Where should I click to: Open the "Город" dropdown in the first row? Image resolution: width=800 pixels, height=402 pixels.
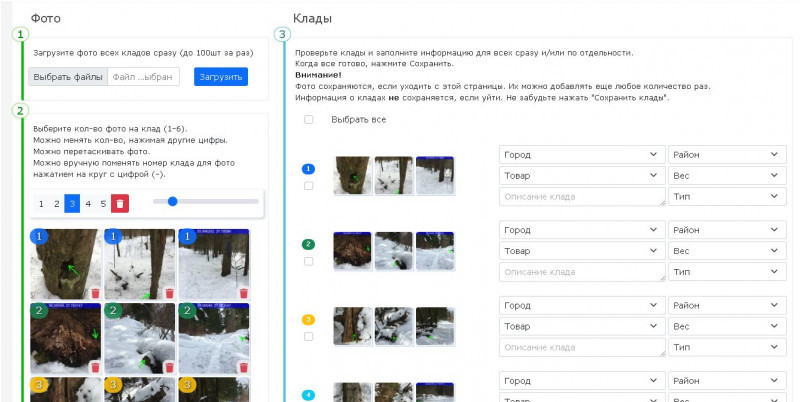click(x=581, y=154)
